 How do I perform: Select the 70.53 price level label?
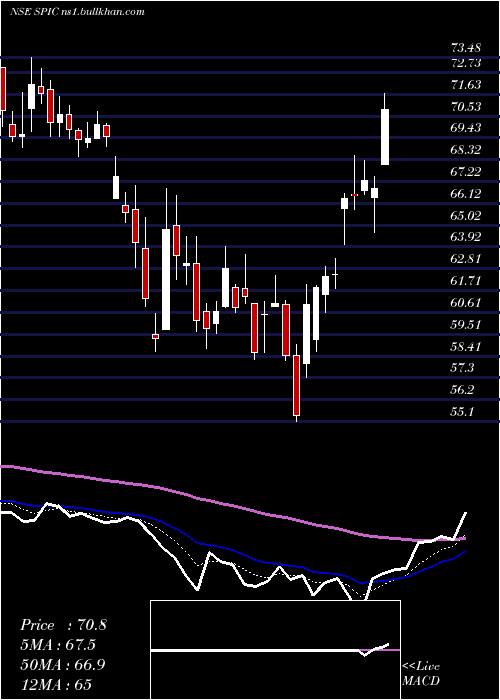coord(466,106)
